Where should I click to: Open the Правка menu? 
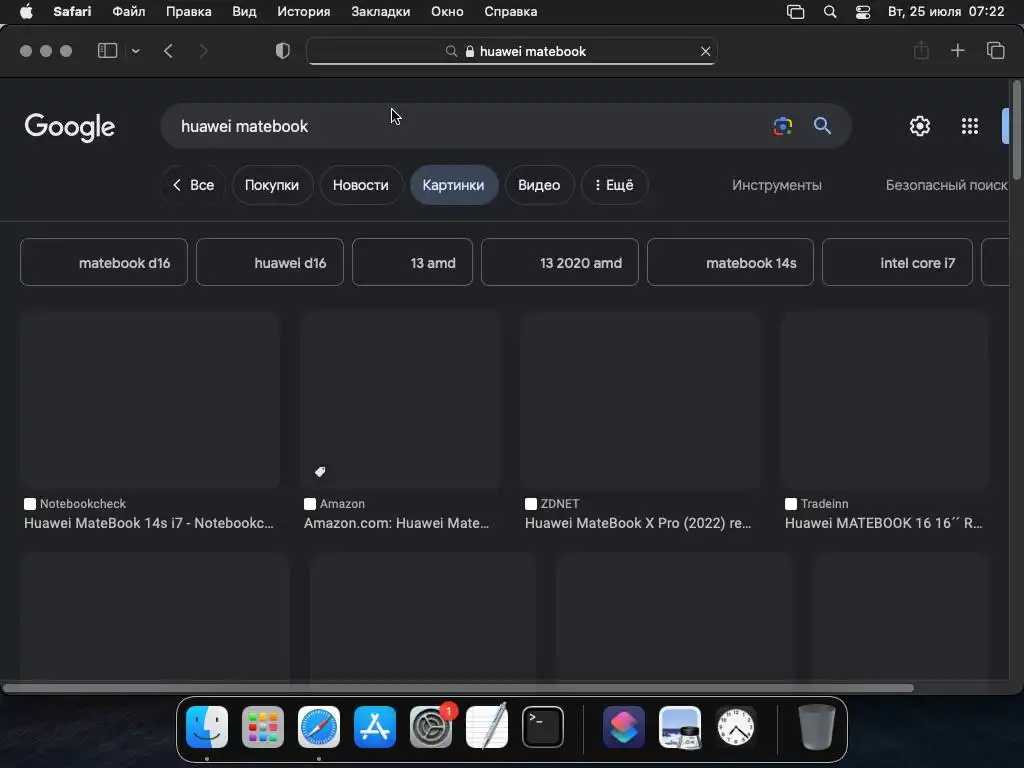[x=189, y=12]
